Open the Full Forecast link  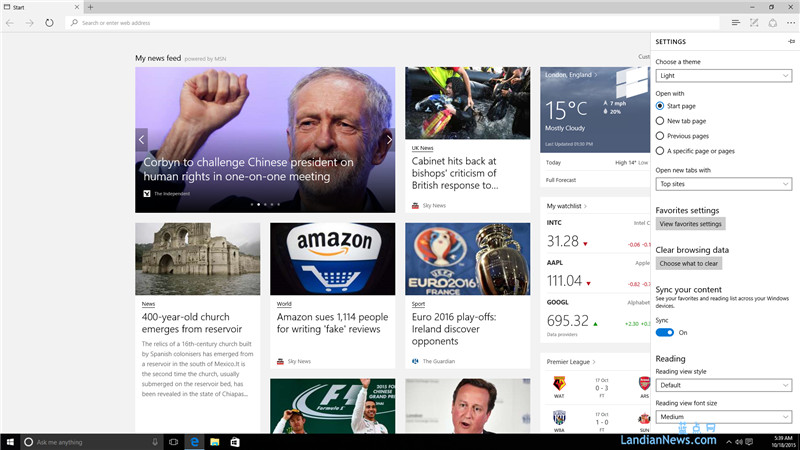click(x=561, y=180)
